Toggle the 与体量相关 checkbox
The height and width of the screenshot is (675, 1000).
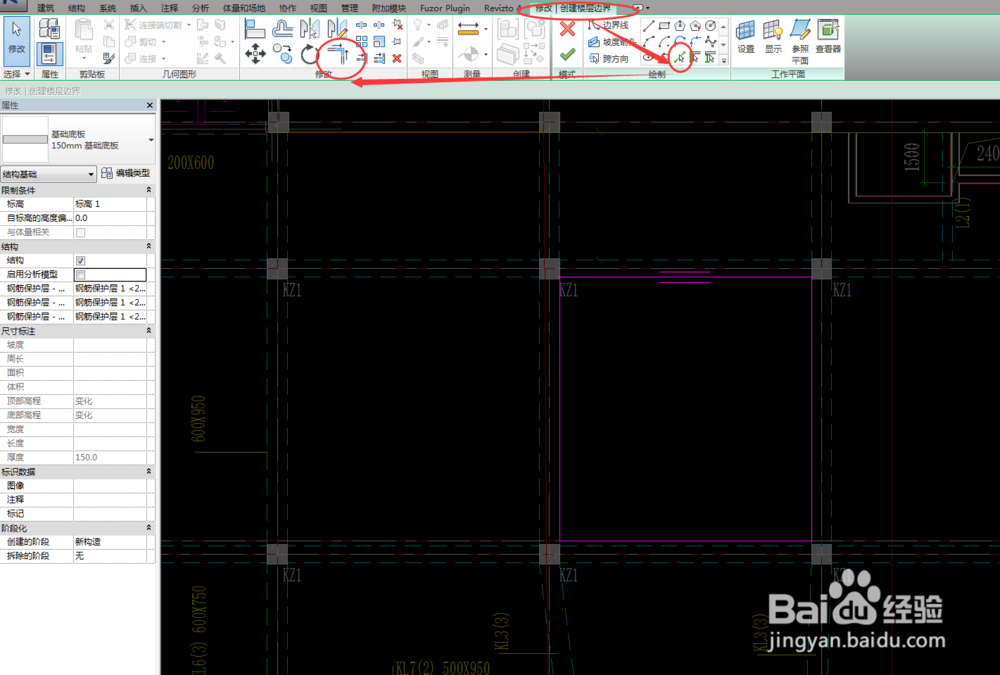click(80, 232)
